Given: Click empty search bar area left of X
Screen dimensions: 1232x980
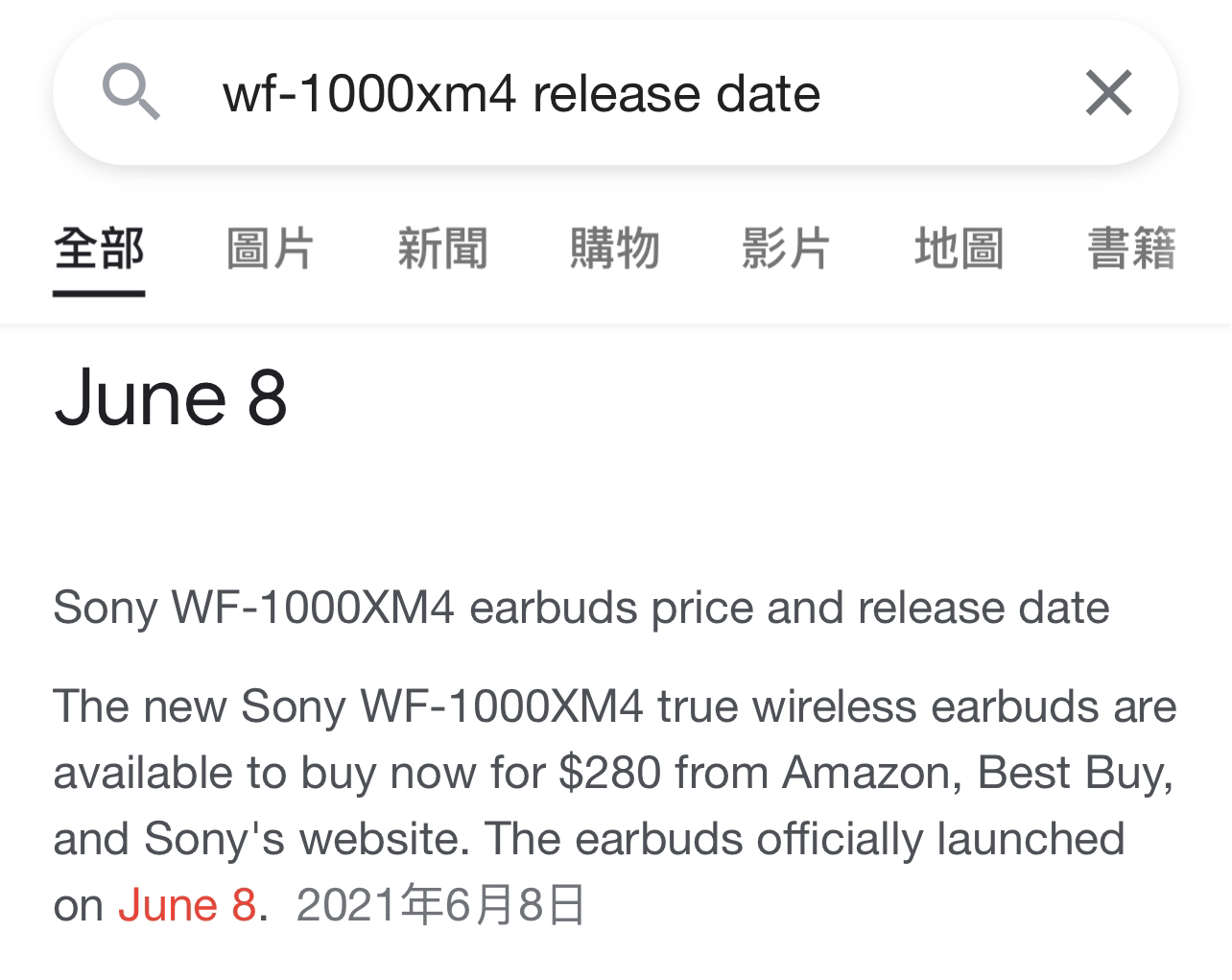Looking at the screenshot, I should point(950,93).
